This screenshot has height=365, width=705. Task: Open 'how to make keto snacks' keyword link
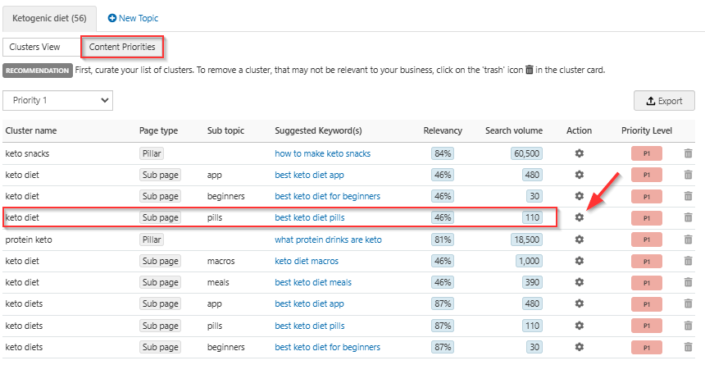(x=323, y=153)
